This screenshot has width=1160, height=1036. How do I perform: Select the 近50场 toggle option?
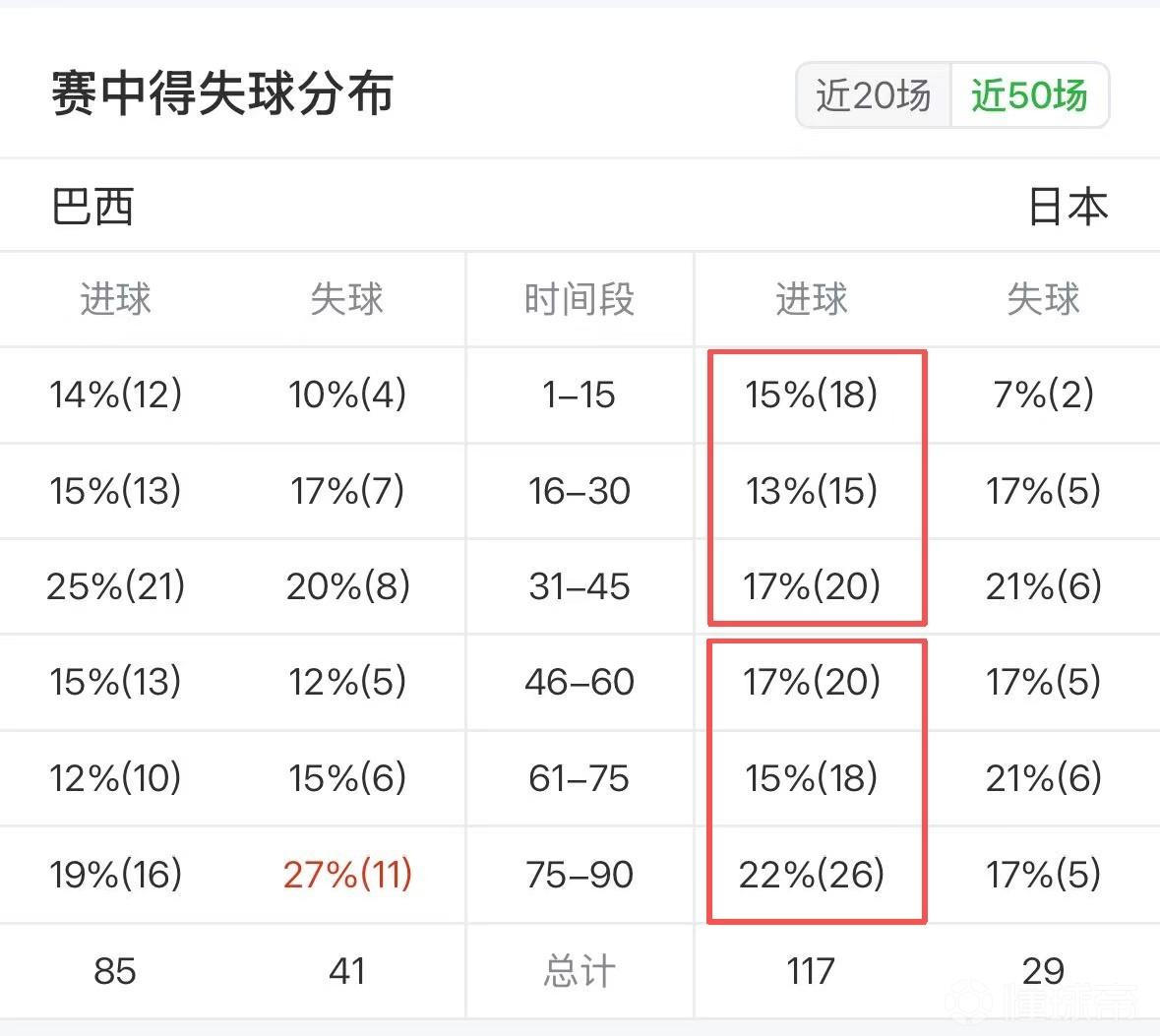coord(1030,95)
